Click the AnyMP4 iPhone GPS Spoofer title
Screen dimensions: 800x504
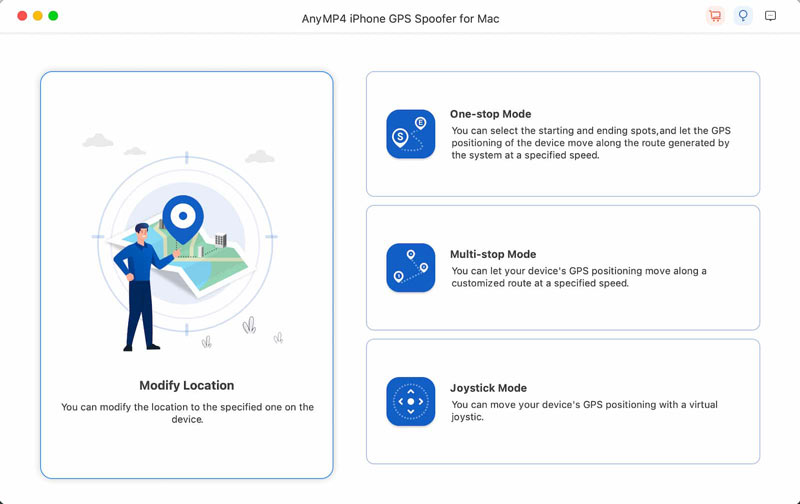[x=401, y=19]
